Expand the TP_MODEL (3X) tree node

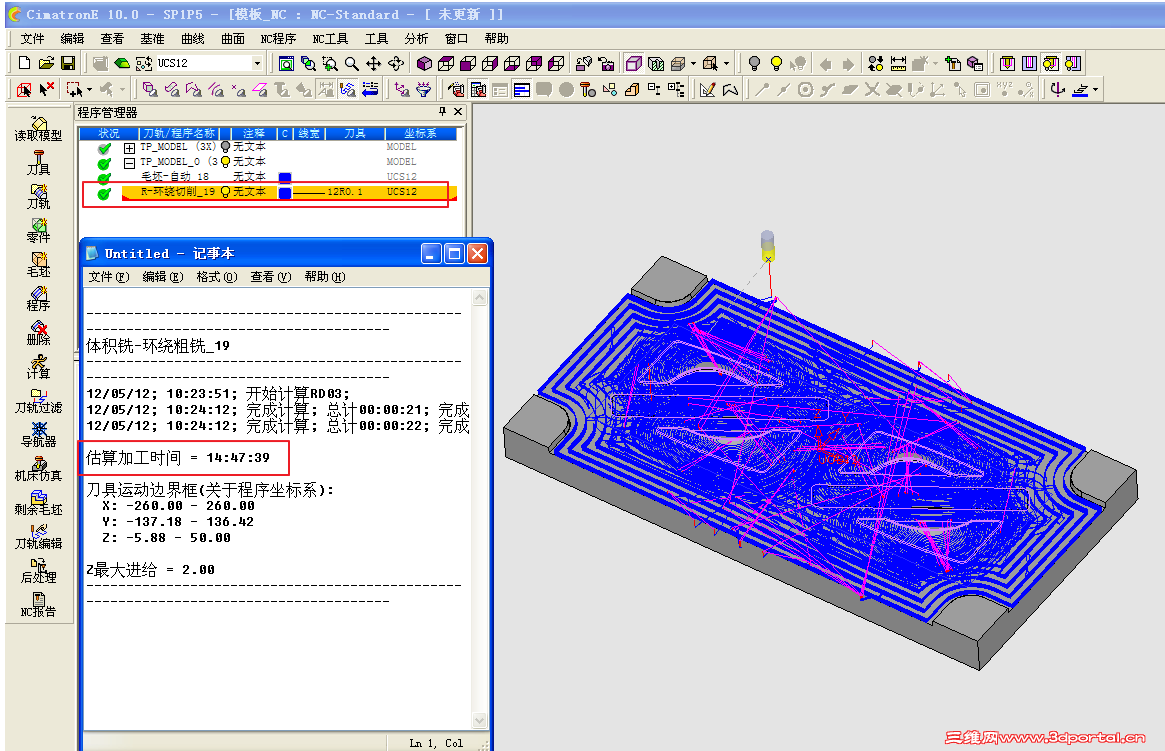click(x=129, y=148)
